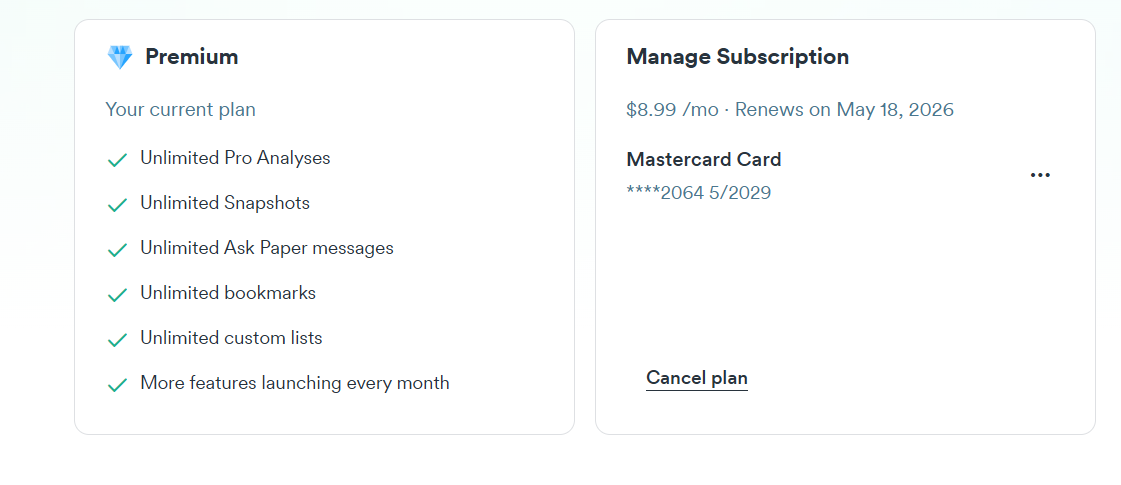
Task: Click the Unlimited Snapshots checkmark
Action: point(117,205)
